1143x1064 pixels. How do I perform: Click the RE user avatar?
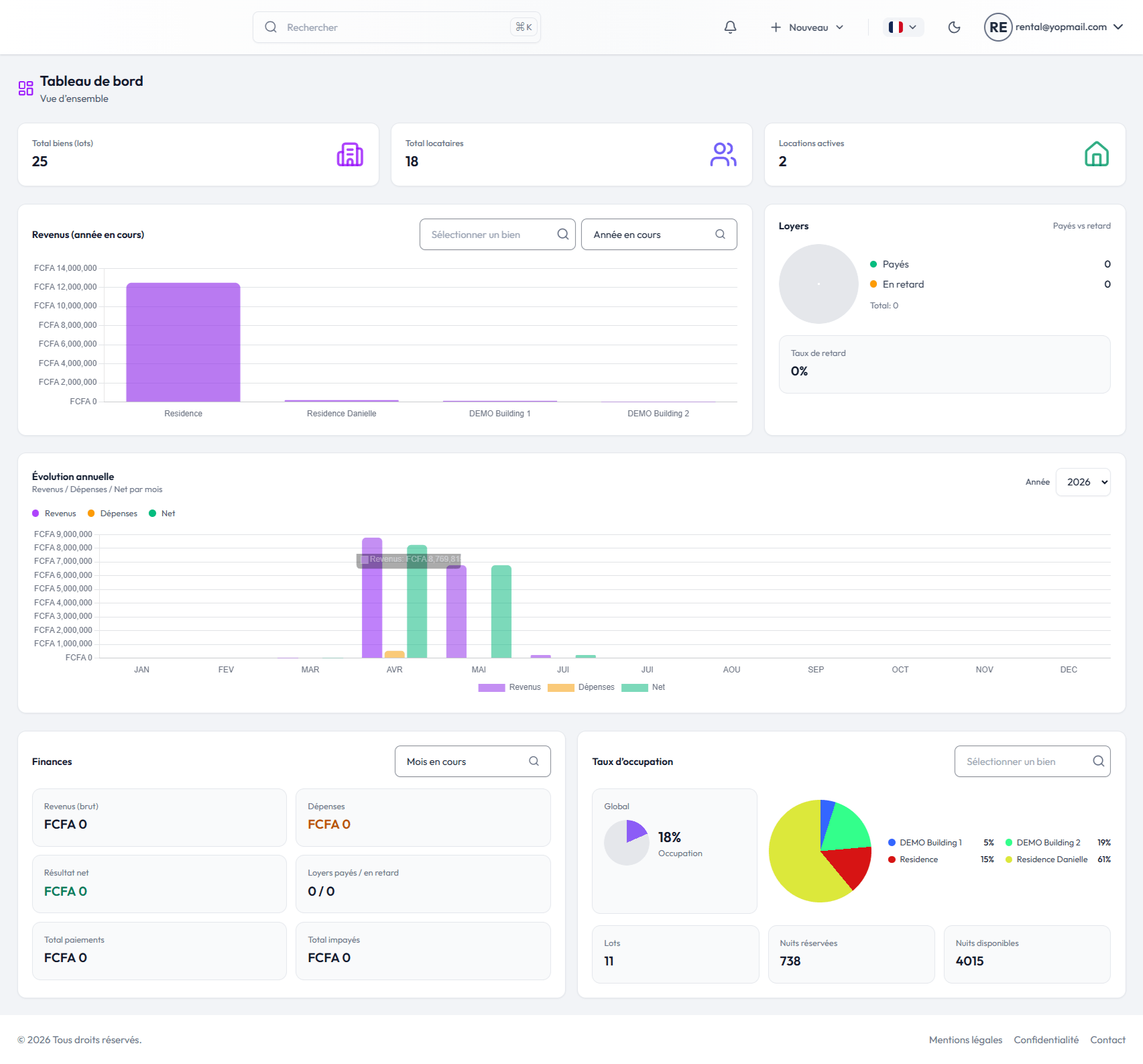coord(998,27)
